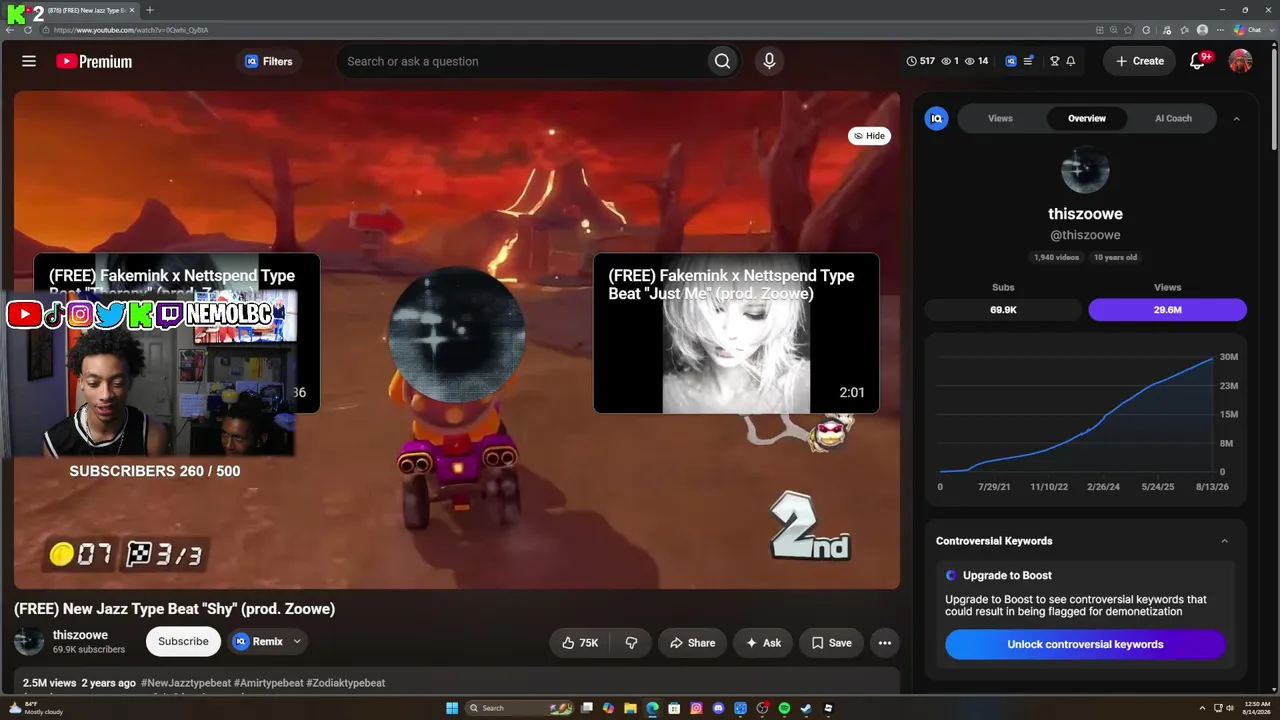Open Steam from the taskbar
1280x720 pixels.
click(x=806, y=708)
